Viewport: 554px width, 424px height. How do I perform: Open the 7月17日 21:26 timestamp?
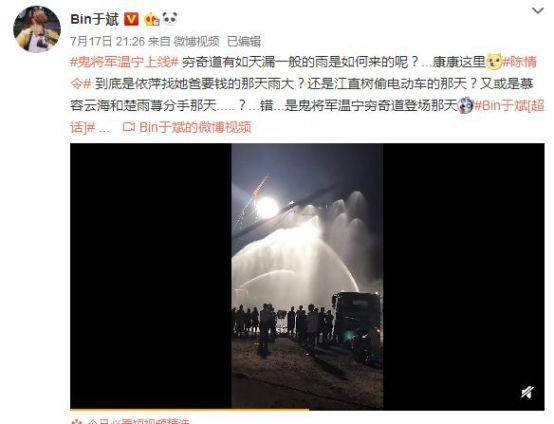click(x=107, y=41)
